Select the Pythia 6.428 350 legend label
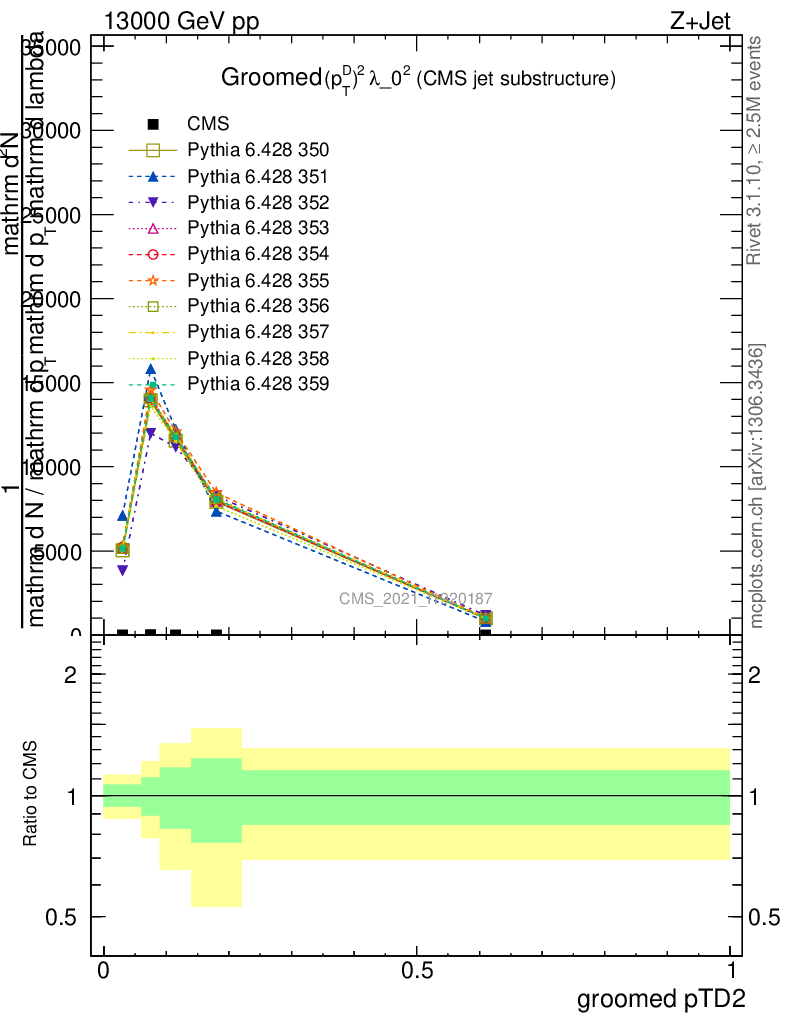Image resolution: width=786 pixels, height=1024 pixels. point(258,150)
